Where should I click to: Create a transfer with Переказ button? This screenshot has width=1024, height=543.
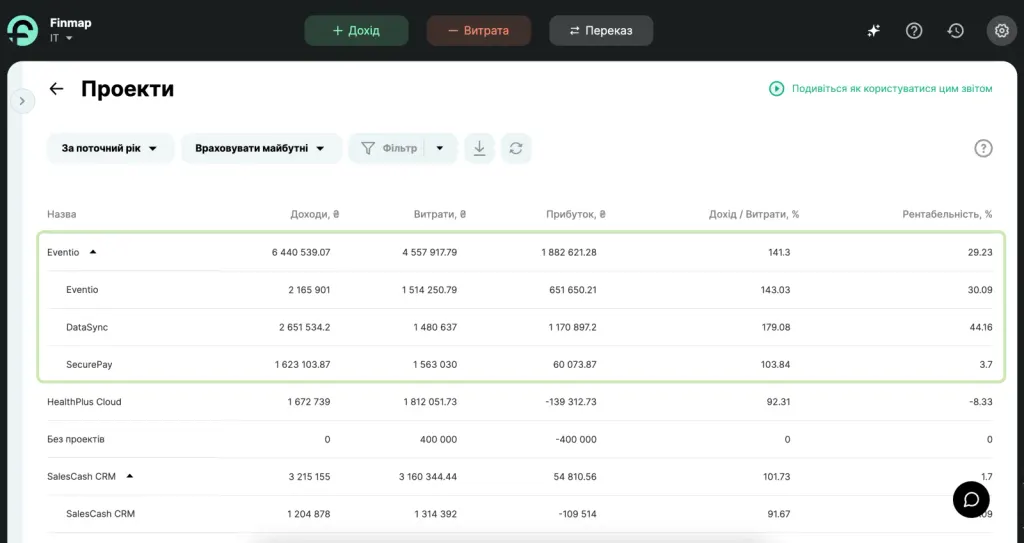[601, 31]
